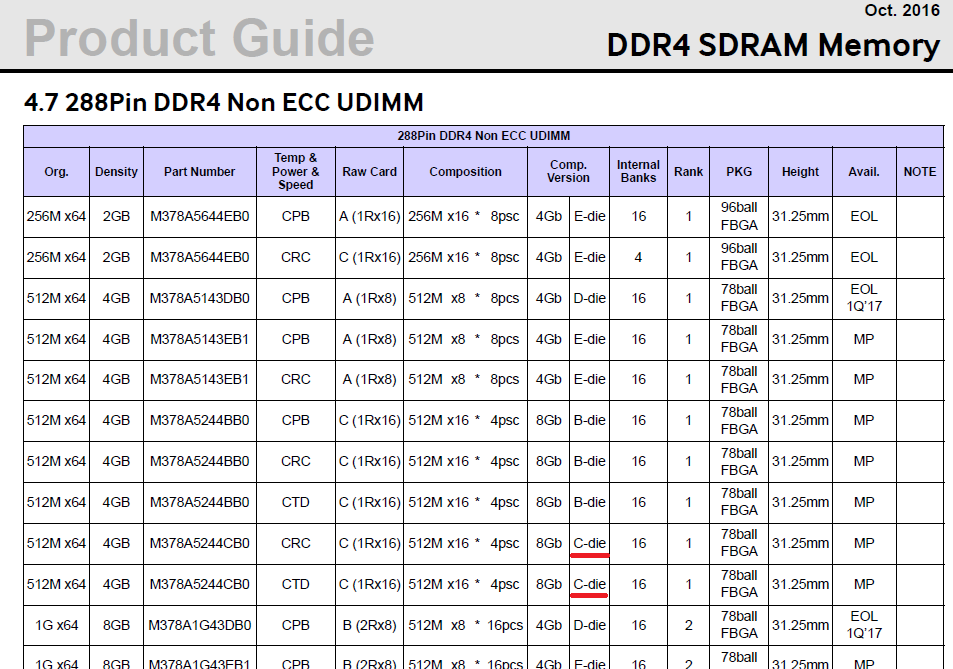Click the 'Org.' column header

point(57,171)
